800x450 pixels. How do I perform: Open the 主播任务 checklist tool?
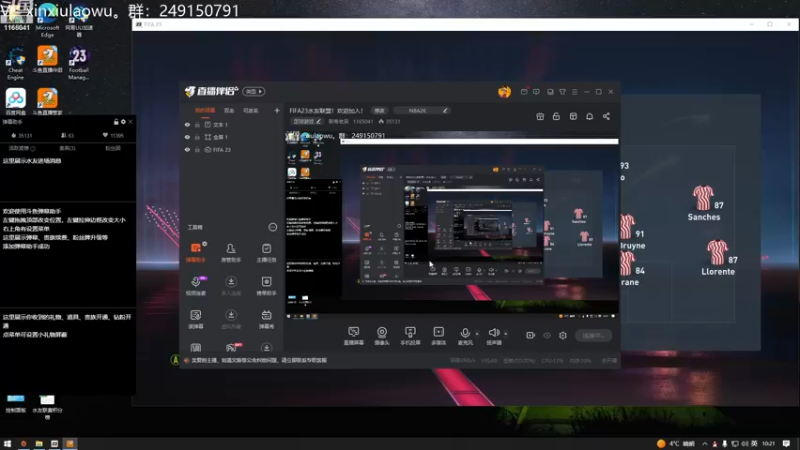pyautogui.click(x=266, y=252)
